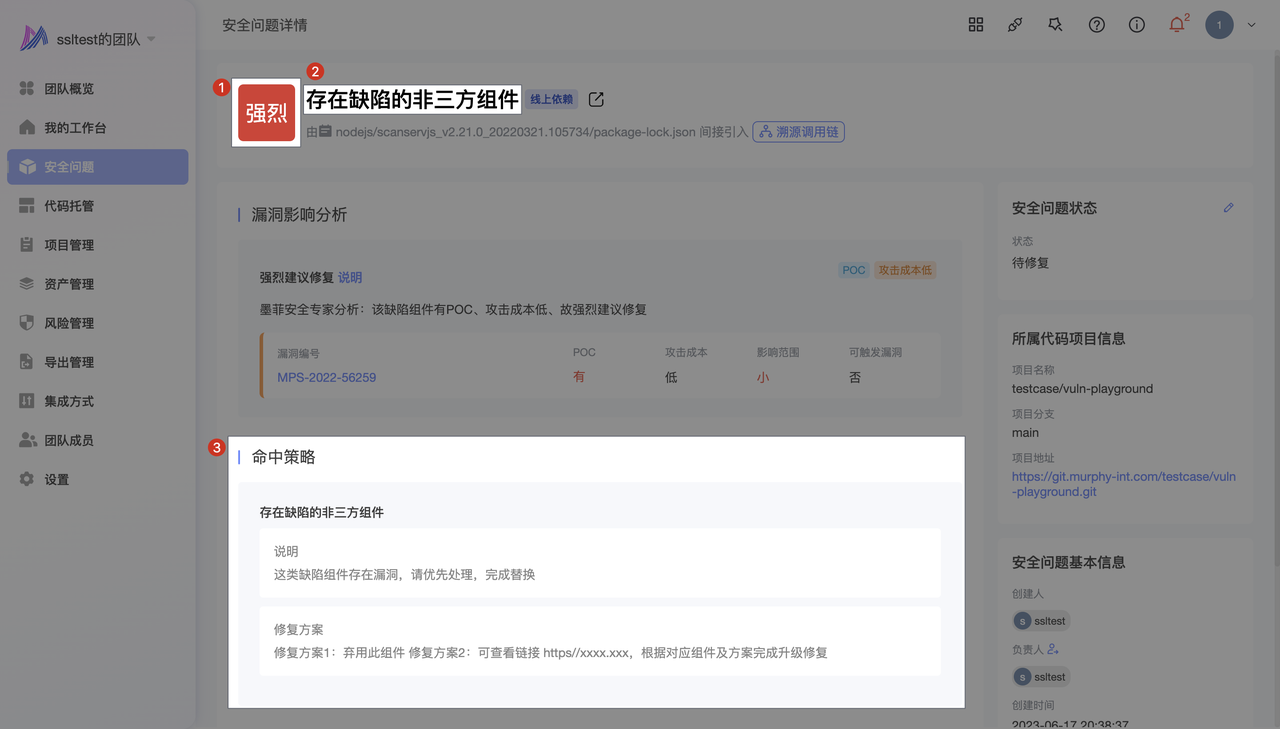Image resolution: width=1280 pixels, height=729 pixels.
Task: Click the rocket icon in top bar
Action: (1015, 25)
